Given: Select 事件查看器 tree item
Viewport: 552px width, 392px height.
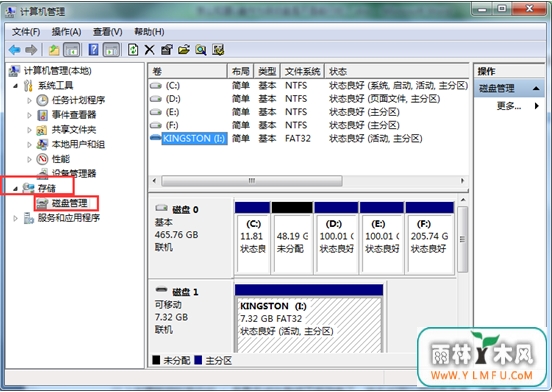Looking at the screenshot, I should [74, 115].
